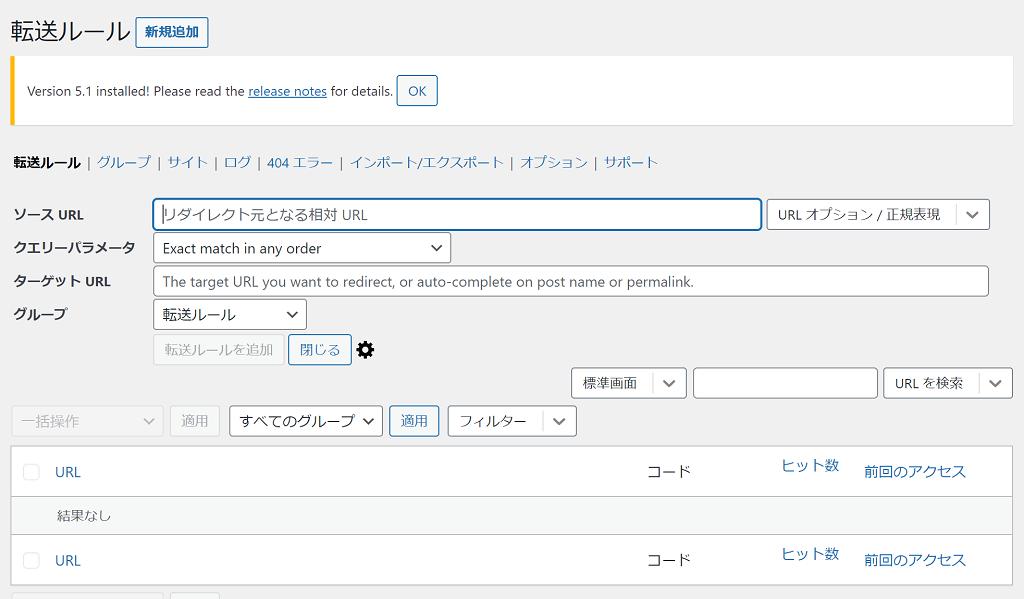Click the gear icon beside 閉じる button
1024x599 pixels.
pyautogui.click(x=366, y=350)
